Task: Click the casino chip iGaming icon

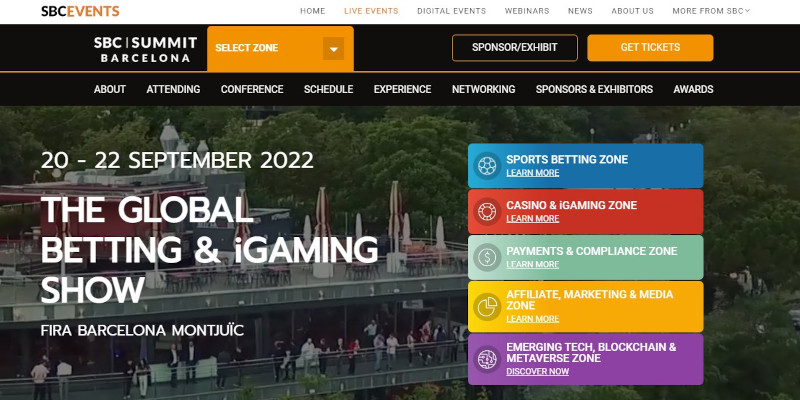Action: pyautogui.click(x=487, y=212)
